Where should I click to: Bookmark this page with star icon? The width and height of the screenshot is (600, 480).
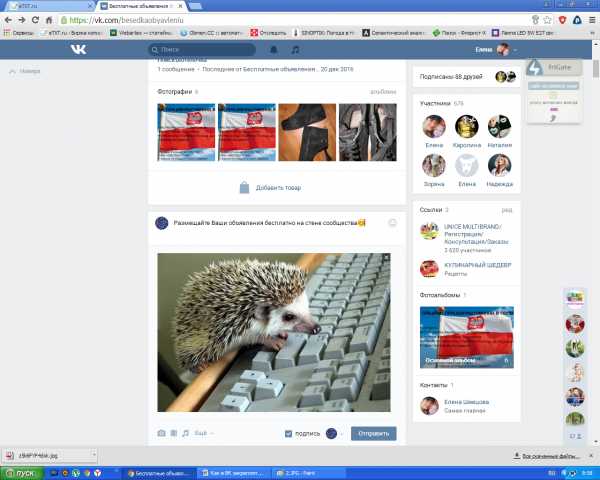548,20
